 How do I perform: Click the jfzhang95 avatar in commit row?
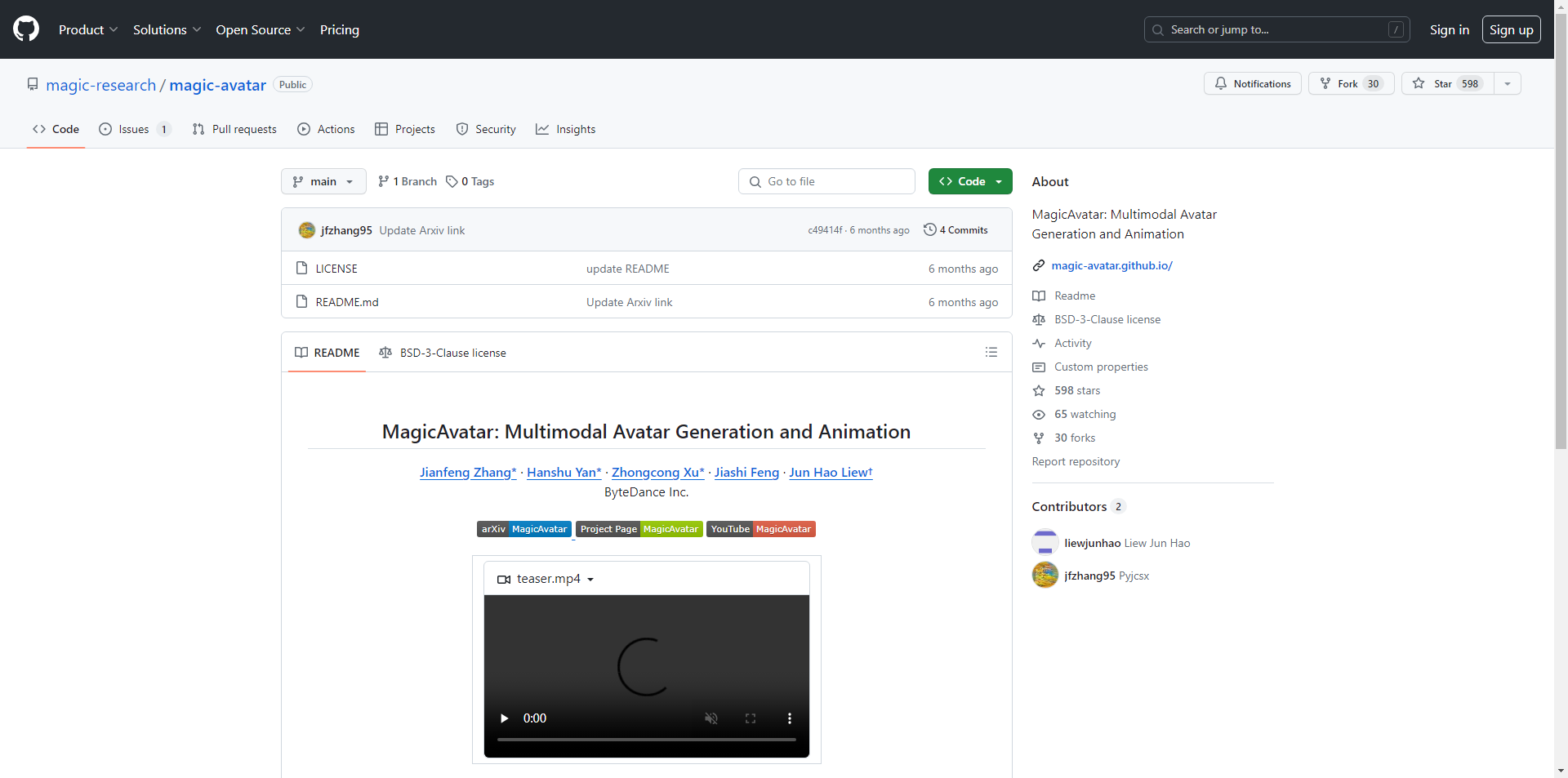tap(307, 230)
